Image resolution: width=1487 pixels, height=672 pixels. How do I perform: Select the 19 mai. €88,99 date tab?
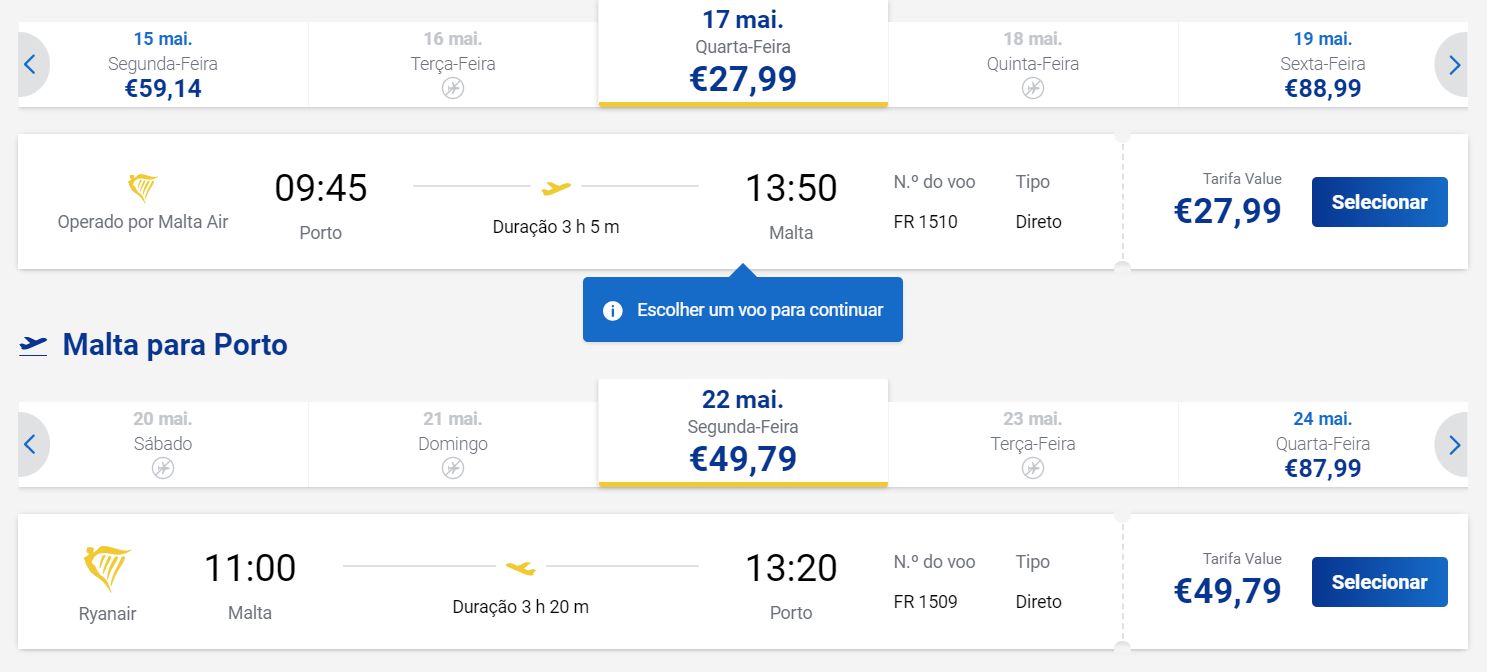point(1322,65)
